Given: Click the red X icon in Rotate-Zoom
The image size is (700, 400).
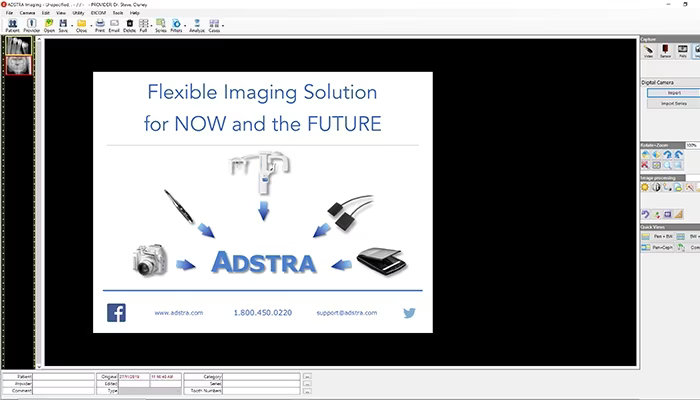Looking at the screenshot, I should 645,165.
